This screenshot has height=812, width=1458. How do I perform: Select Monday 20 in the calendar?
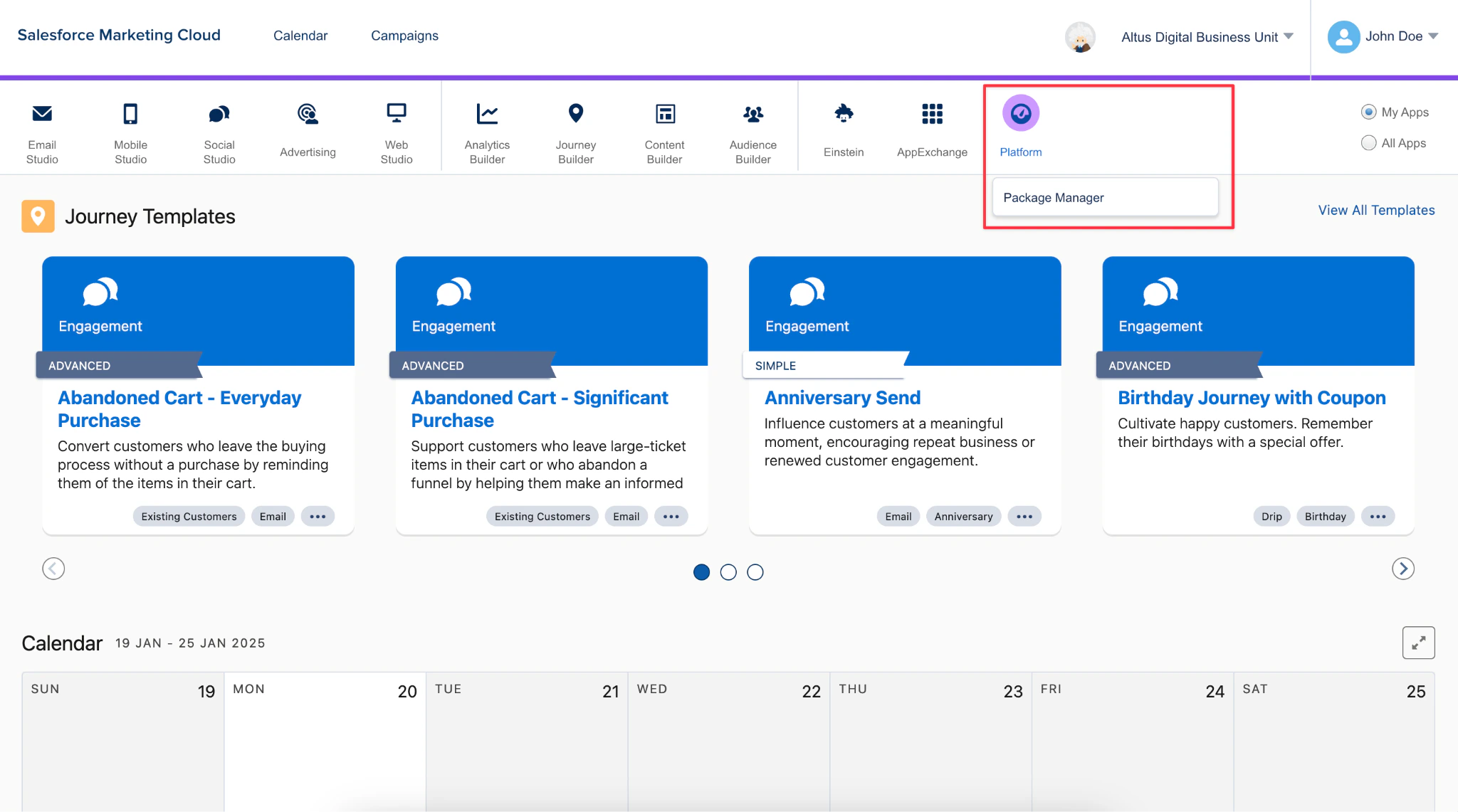(325, 742)
